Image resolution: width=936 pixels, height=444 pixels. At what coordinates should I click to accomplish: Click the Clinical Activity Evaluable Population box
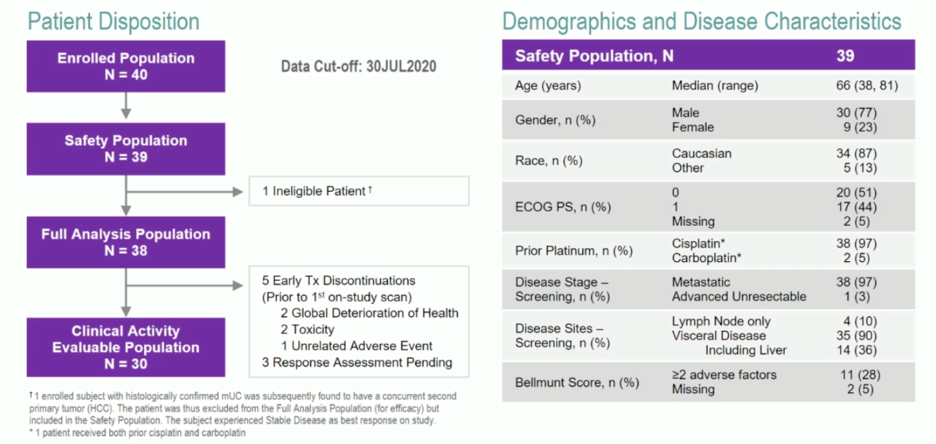(x=126, y=347)
